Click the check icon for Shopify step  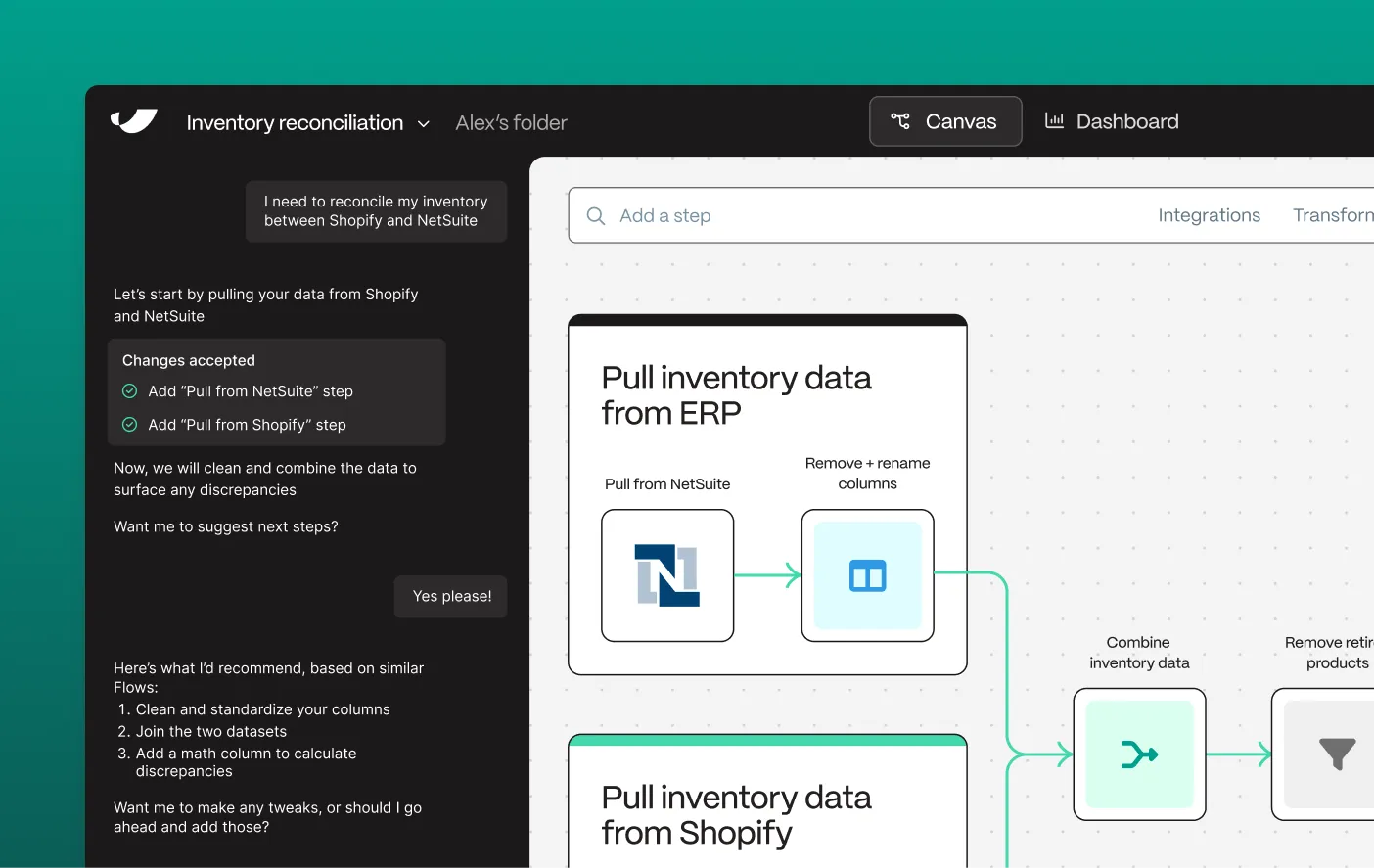coord(129,425)
